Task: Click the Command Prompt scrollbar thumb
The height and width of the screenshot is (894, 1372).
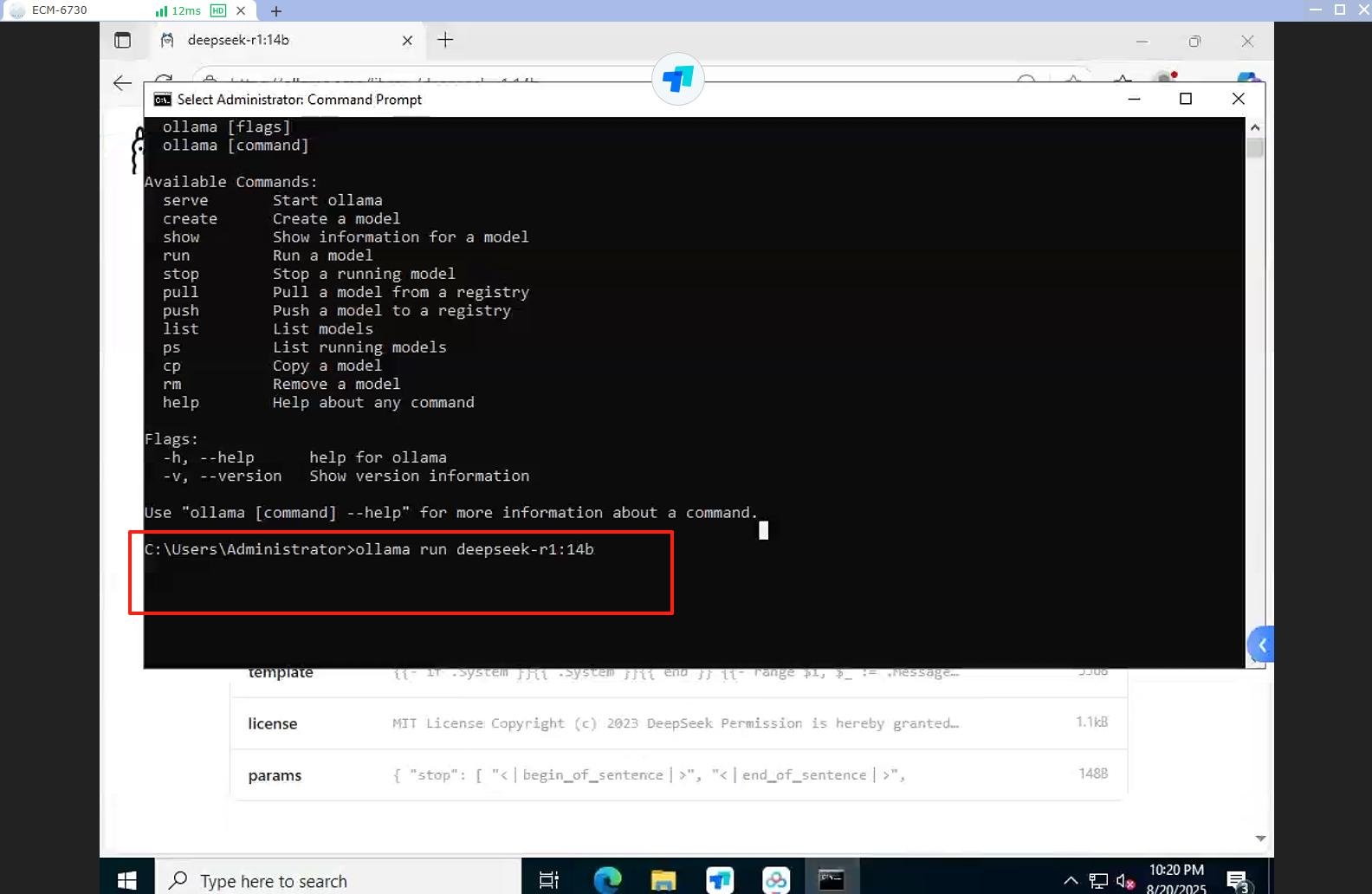Action: [1255, 148]
